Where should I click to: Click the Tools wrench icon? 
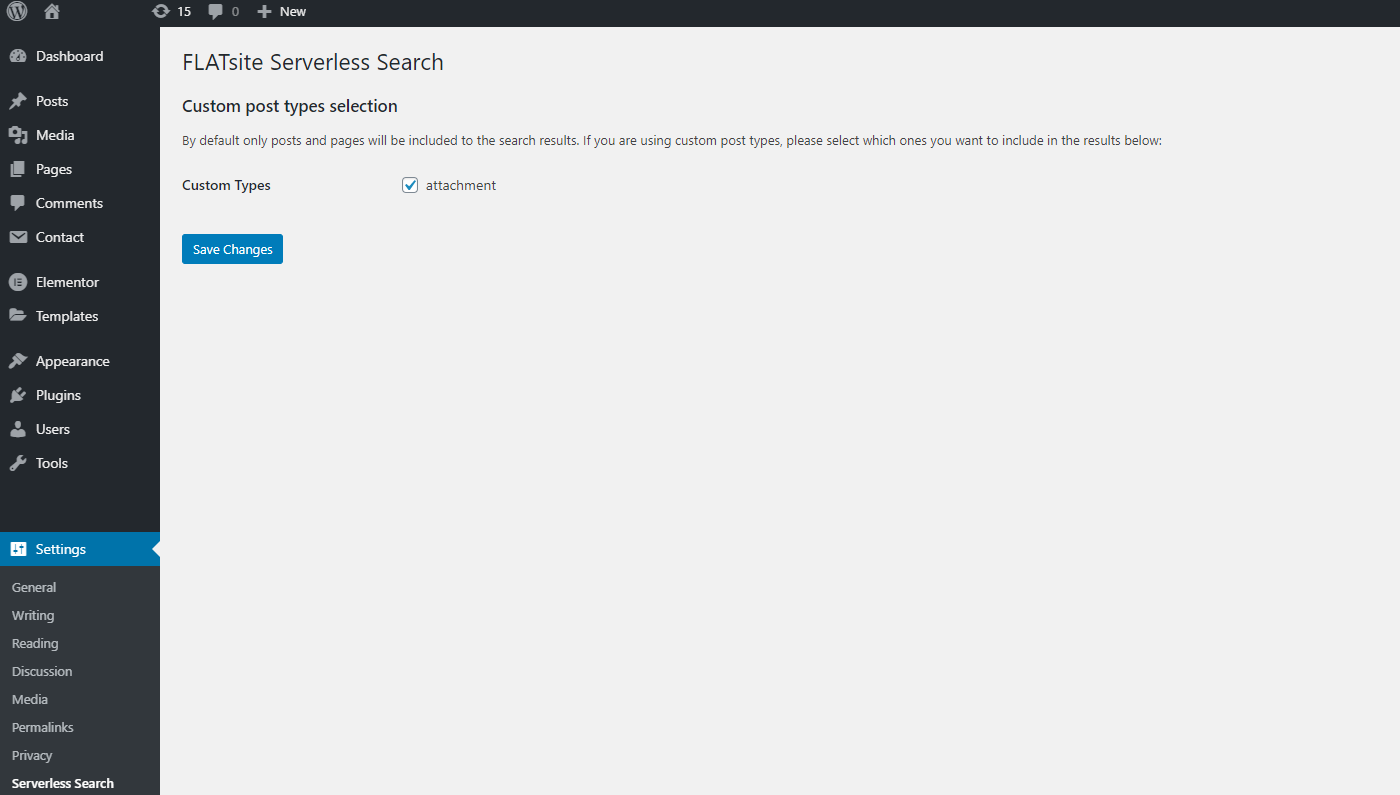click(x=18, y=463)
